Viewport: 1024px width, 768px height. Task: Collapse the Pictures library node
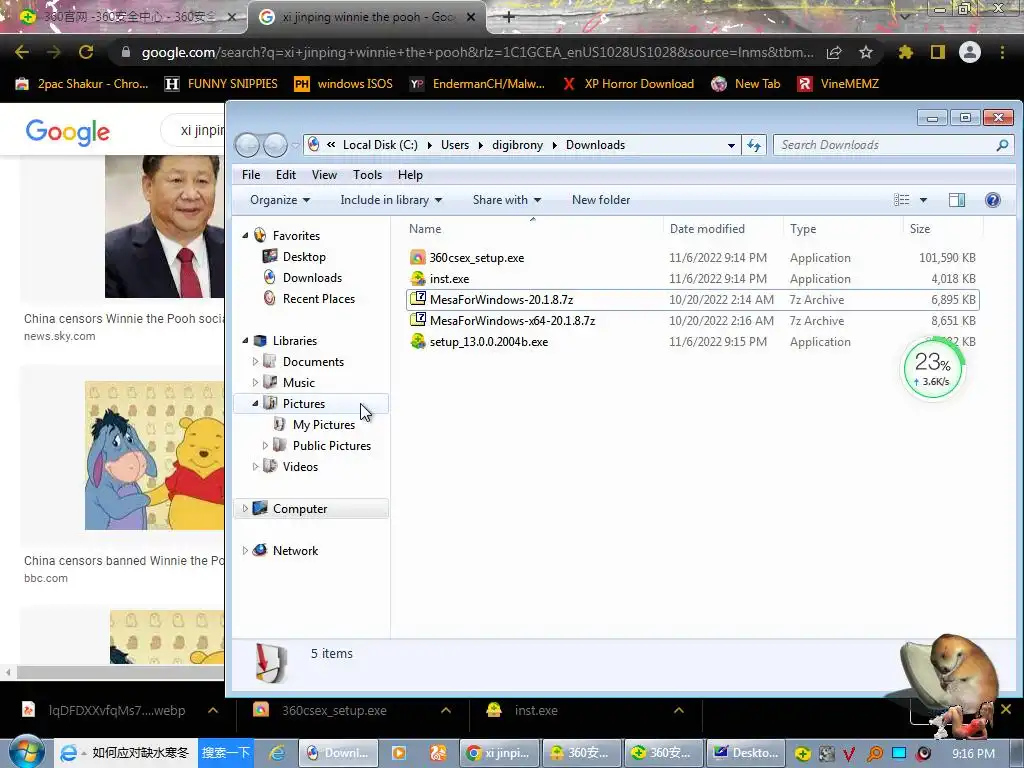pos(255,404)
